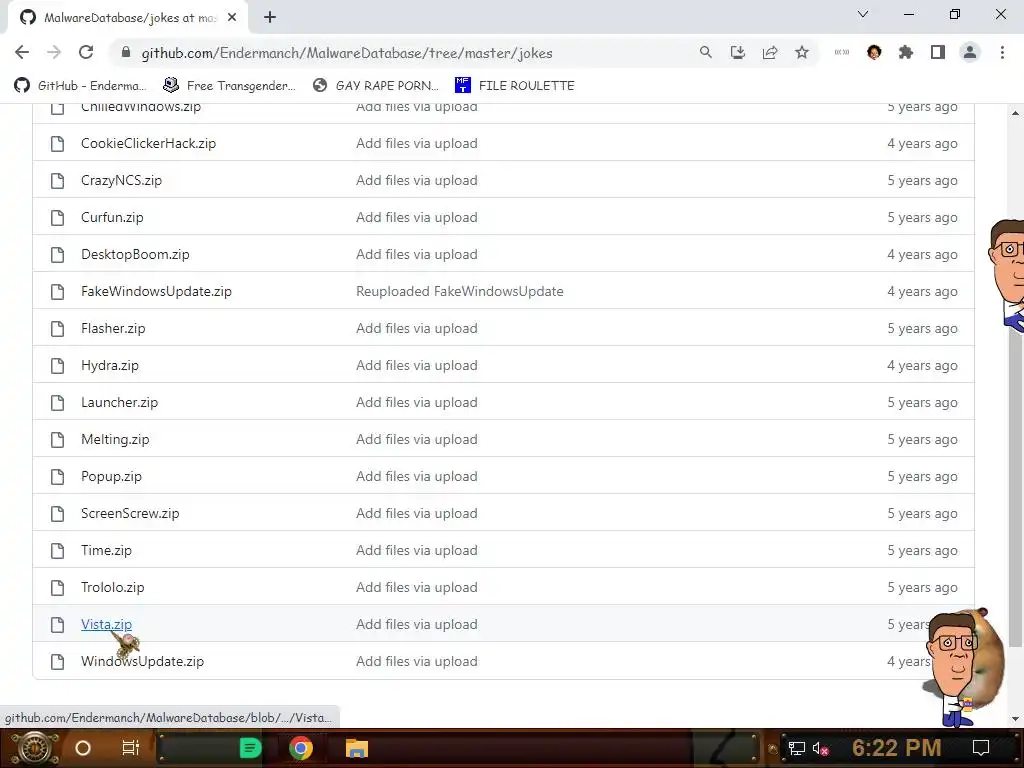
Task: Open the GitHub - Enderma... bookmark
Action: tap(80, 86)
